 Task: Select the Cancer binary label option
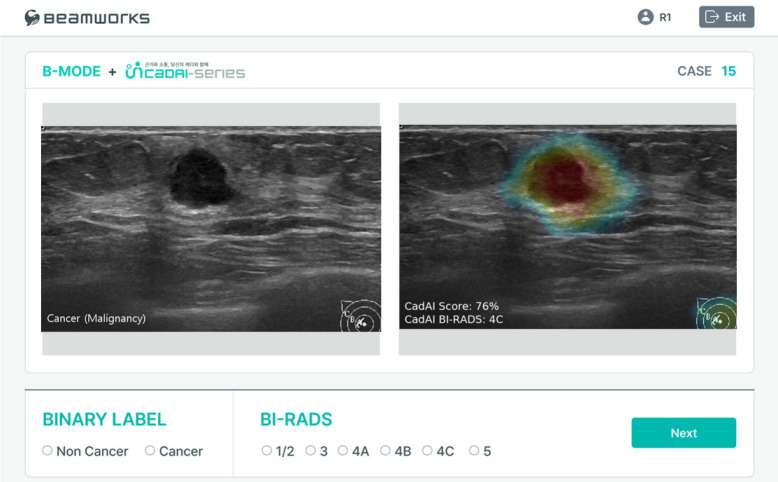coord(150,451)
